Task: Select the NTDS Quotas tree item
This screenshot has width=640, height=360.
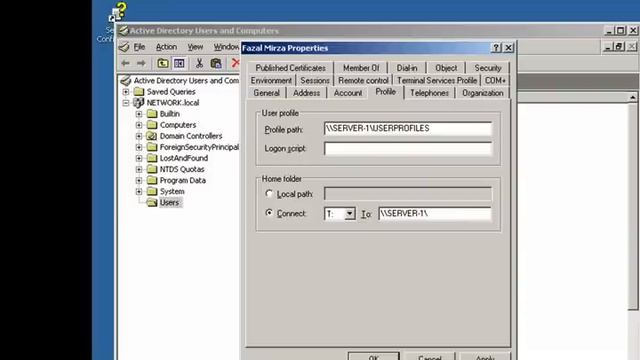Action: (x=182, y=169)
